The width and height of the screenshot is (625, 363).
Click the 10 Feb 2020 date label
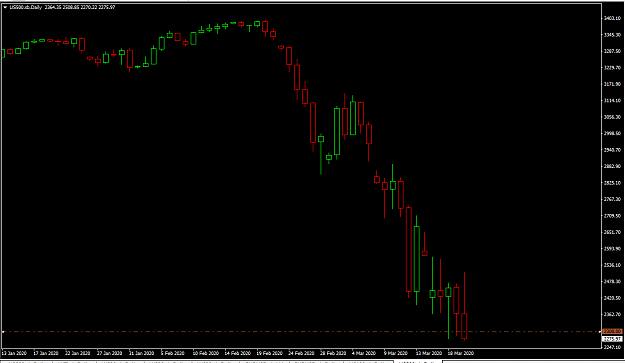click(206, 353)
